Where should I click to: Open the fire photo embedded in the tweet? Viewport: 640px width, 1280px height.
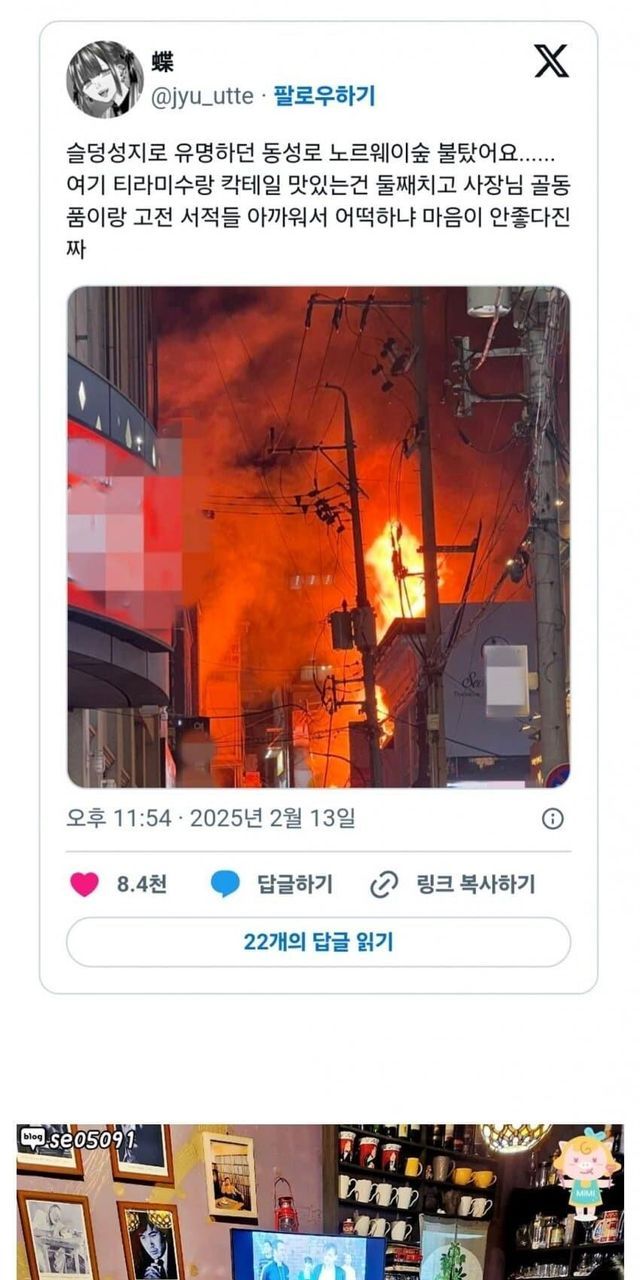318,537
